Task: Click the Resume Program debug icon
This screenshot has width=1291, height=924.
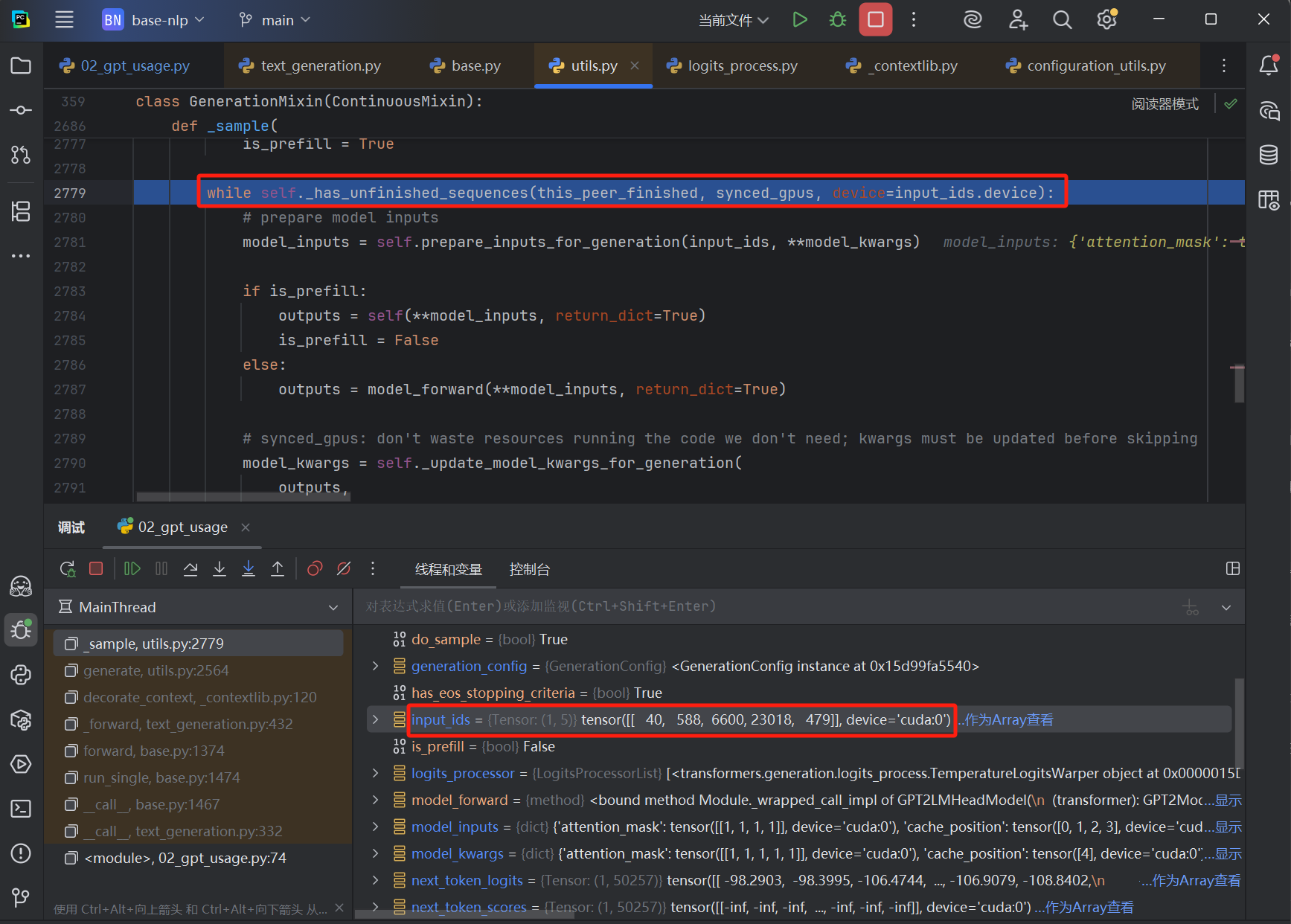Action: (x=132, y=569)
